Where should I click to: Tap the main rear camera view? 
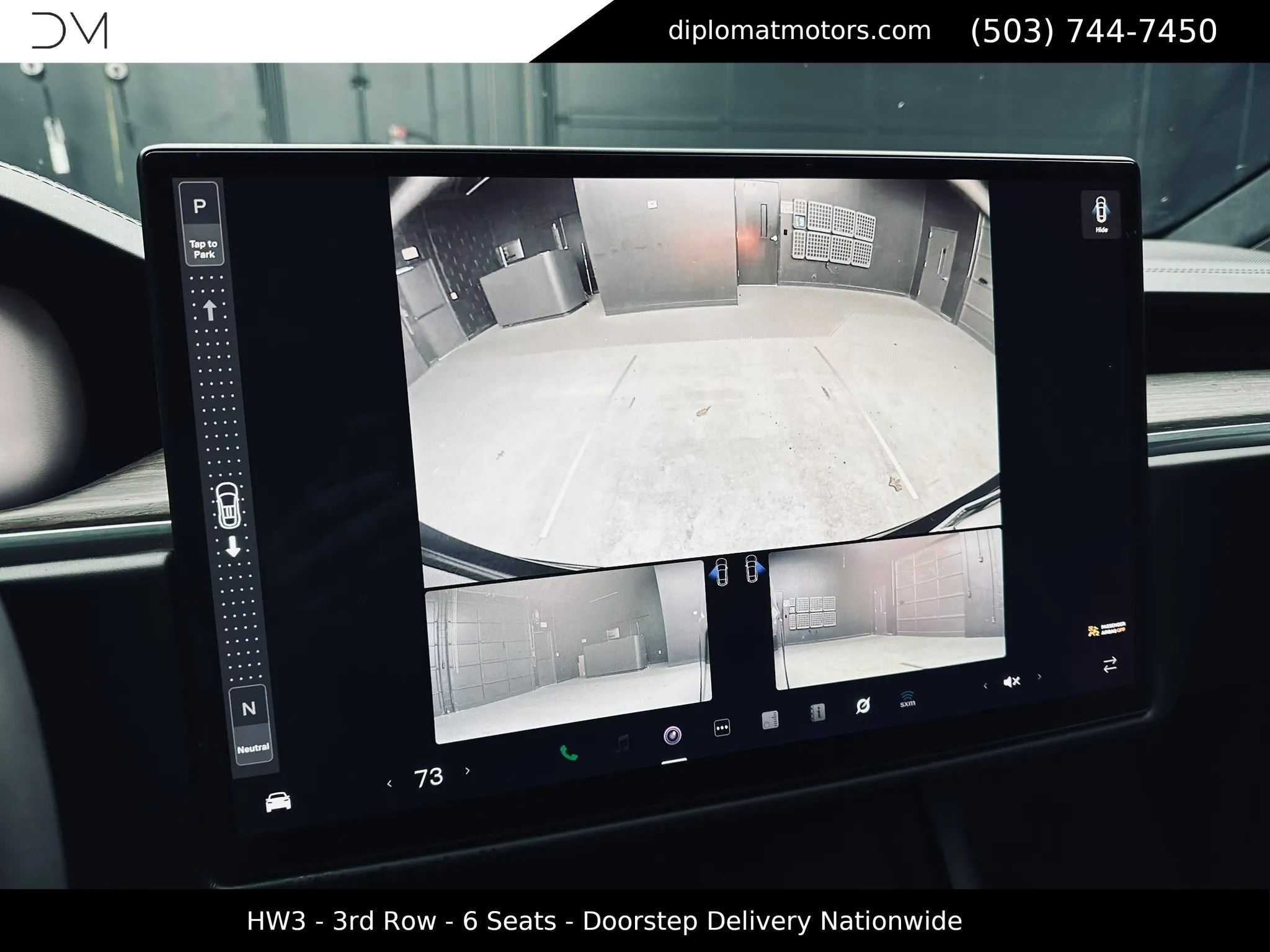(695, 372)
